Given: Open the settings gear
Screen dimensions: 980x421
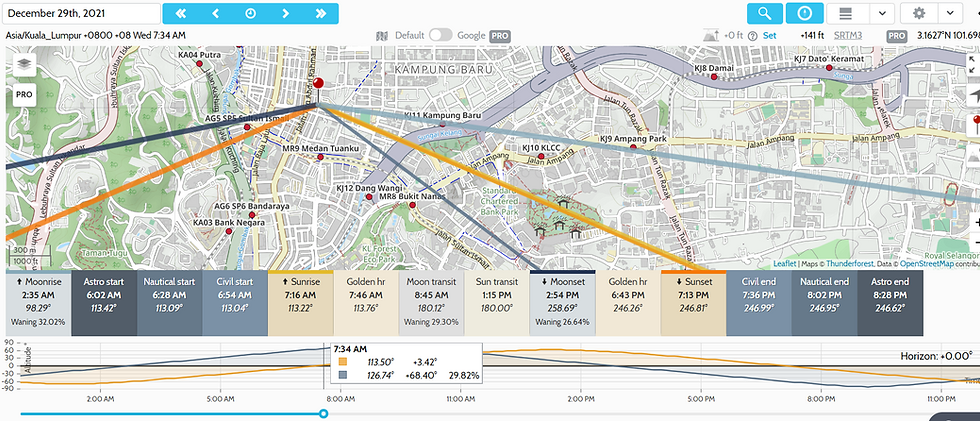Looking at the screenshot, I should pyautogui.click(x=919, y=13).
